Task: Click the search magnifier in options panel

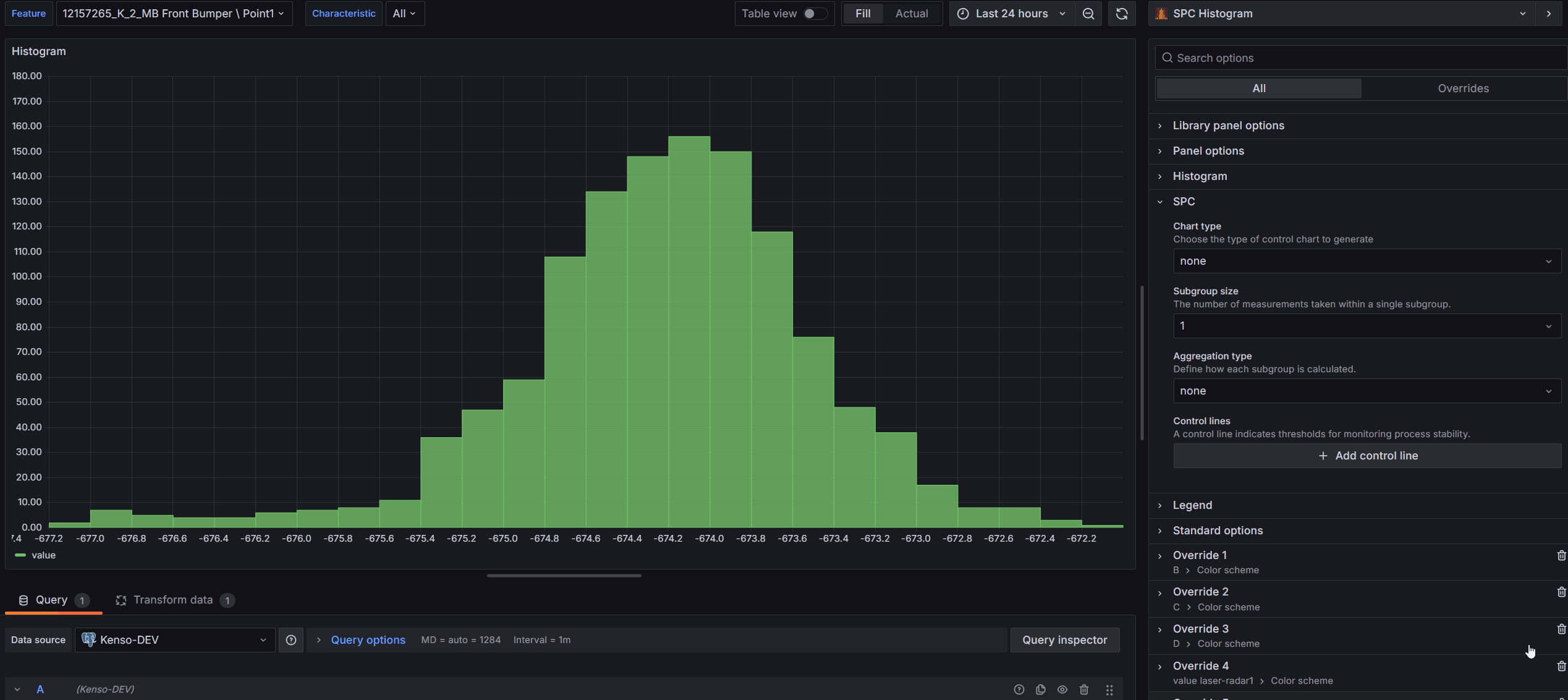Action: (1168, 58)
